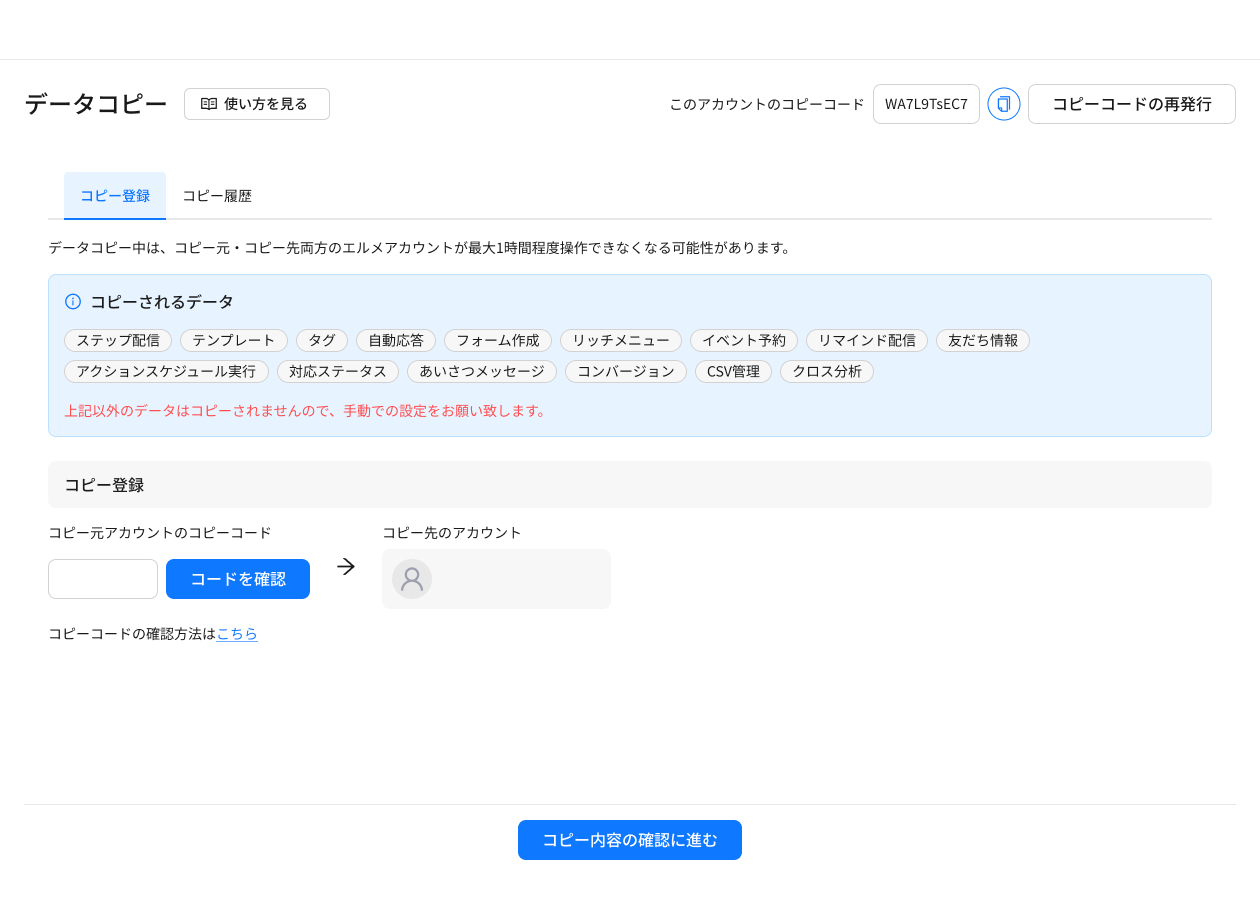Click the 対応ステータス chip

[338, 371]
